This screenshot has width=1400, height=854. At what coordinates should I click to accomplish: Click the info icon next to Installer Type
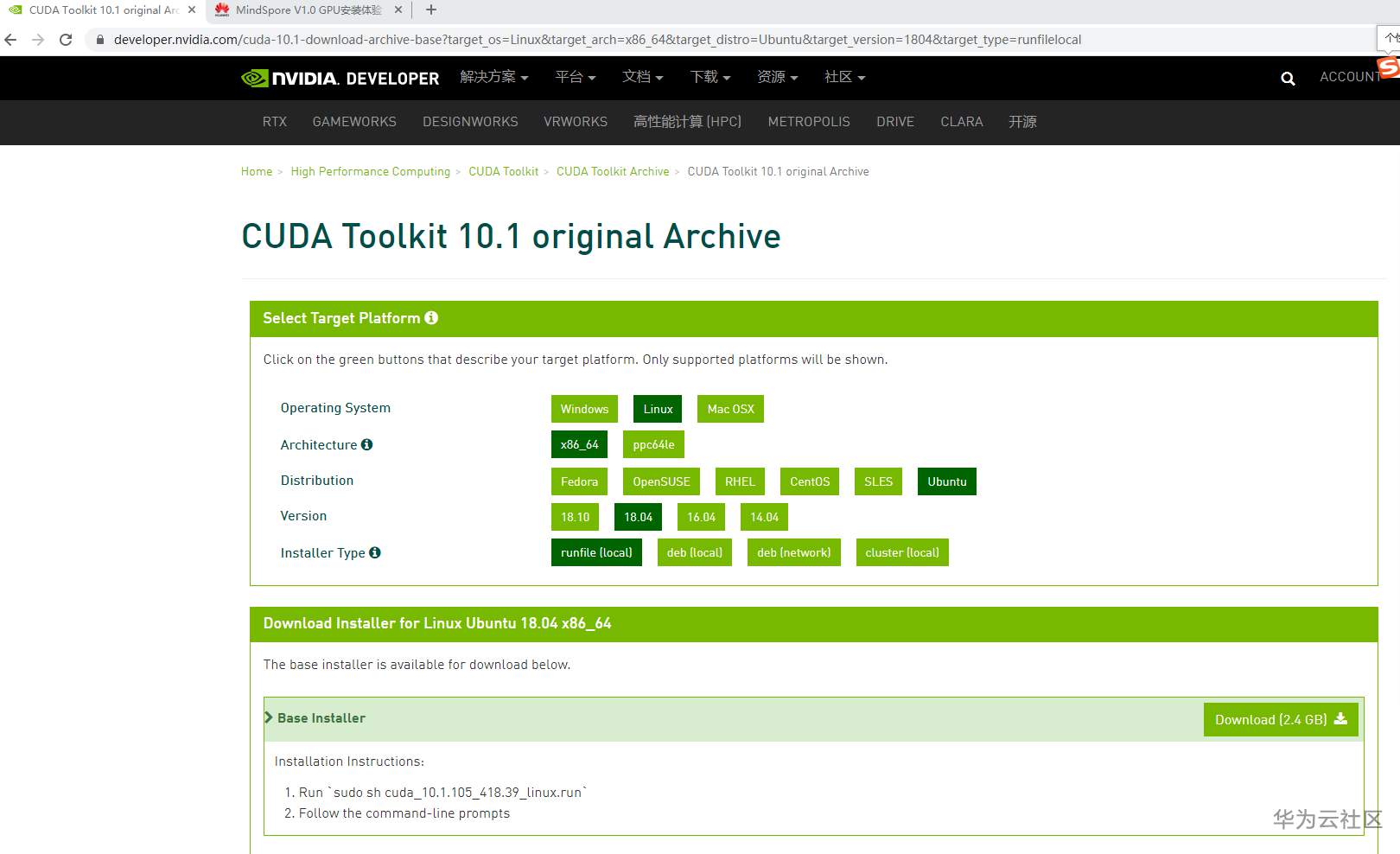(375, 552)
